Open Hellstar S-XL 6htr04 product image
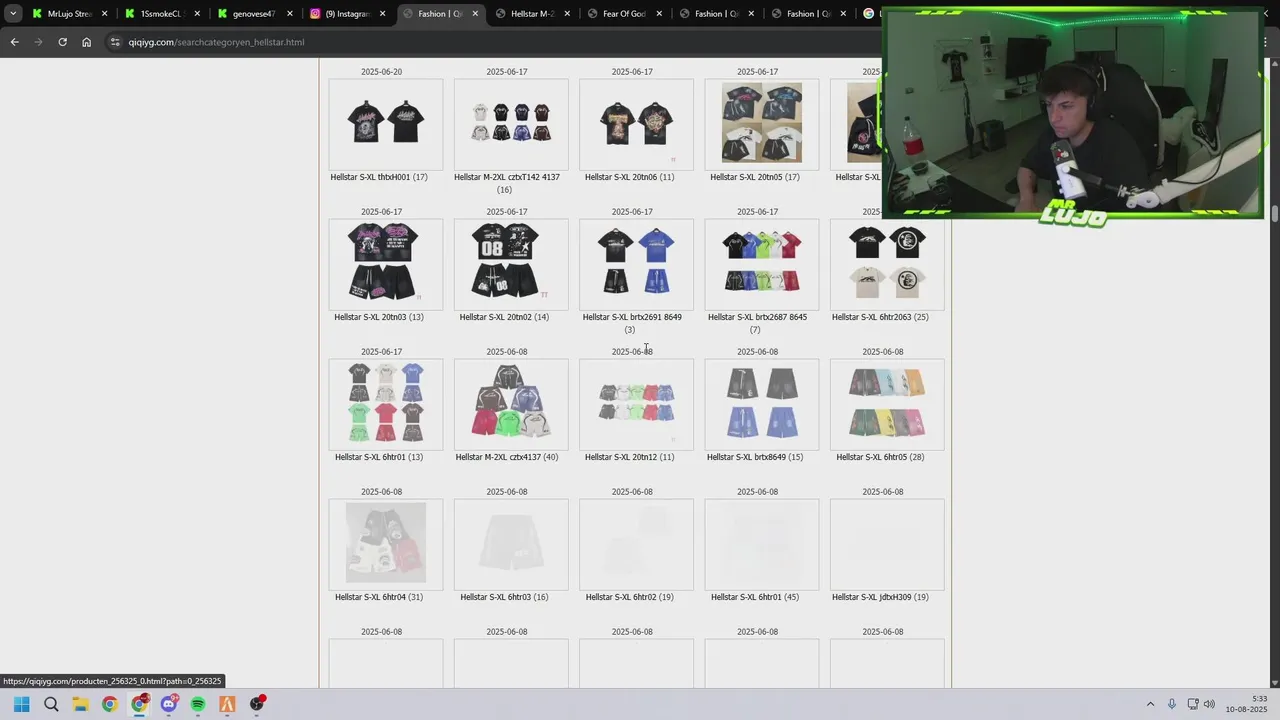1280x720 pixels. [x=386, y=544]
